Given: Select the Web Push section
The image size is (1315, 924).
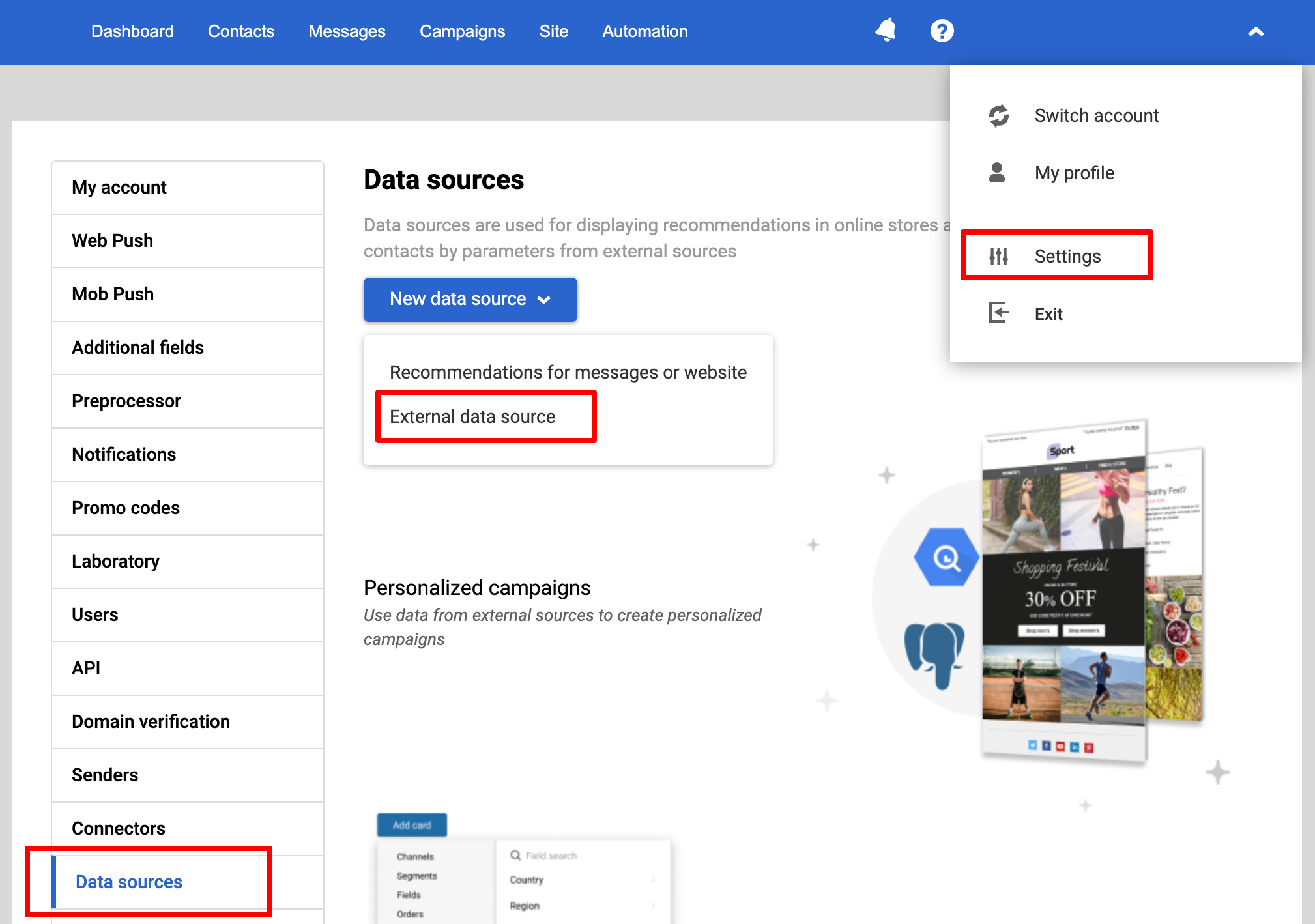Looking at the screenshot, I should coord(112,240).
